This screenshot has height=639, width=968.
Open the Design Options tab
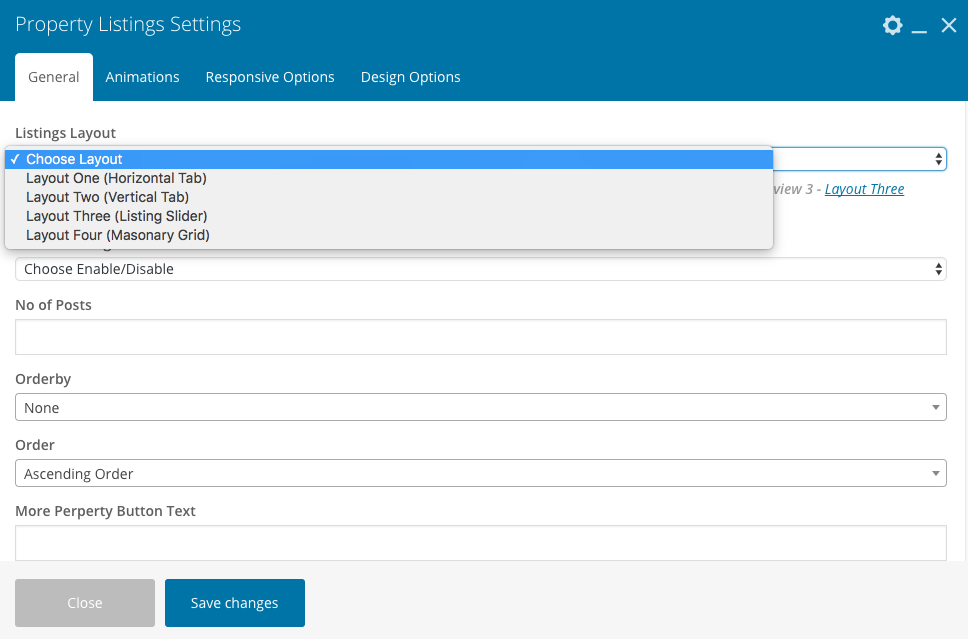(x=410, y=77)
